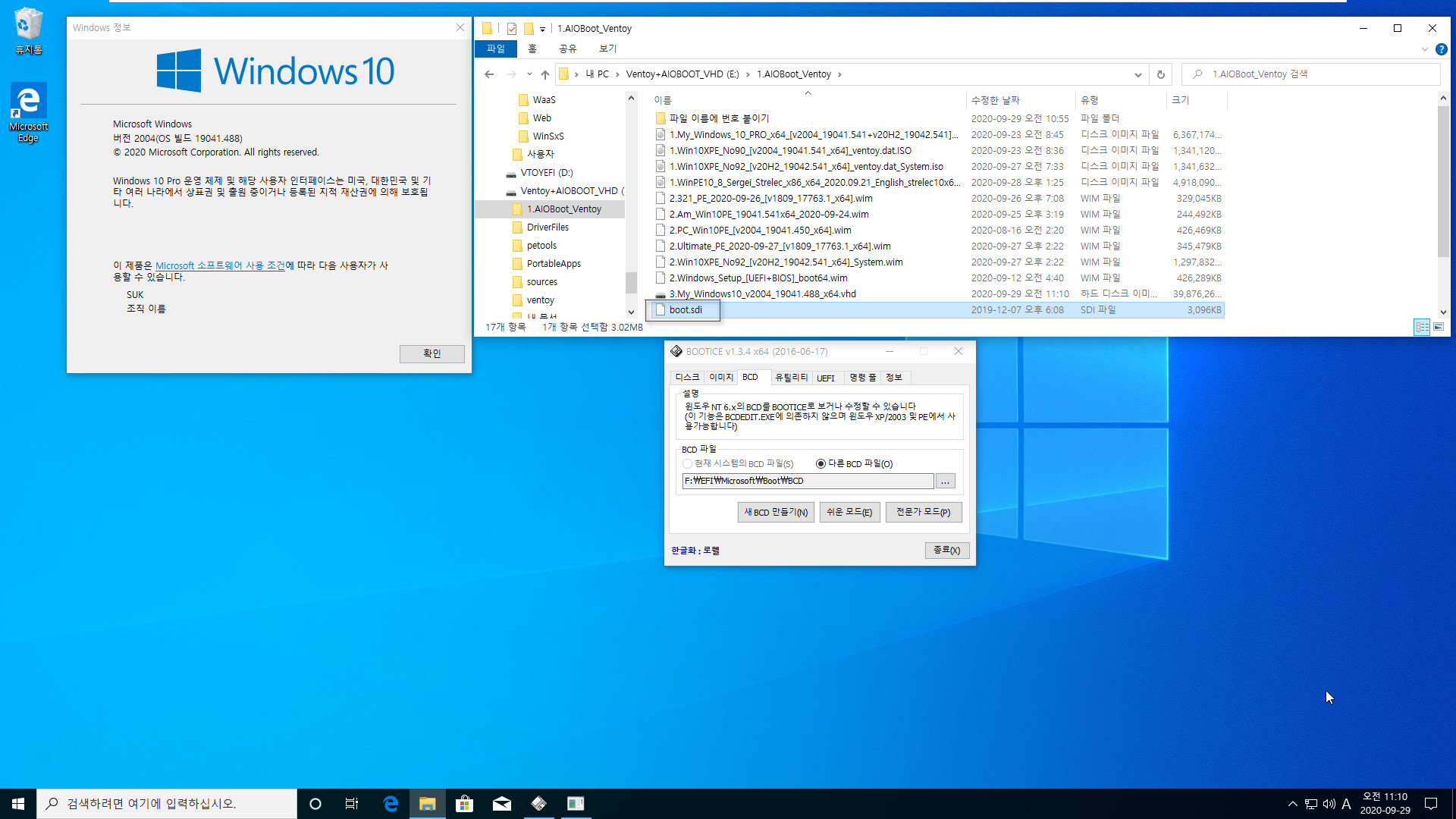Screen dimensions: 1456x819
Task: Open the 공유 ribbon tab
Action: 567,49
